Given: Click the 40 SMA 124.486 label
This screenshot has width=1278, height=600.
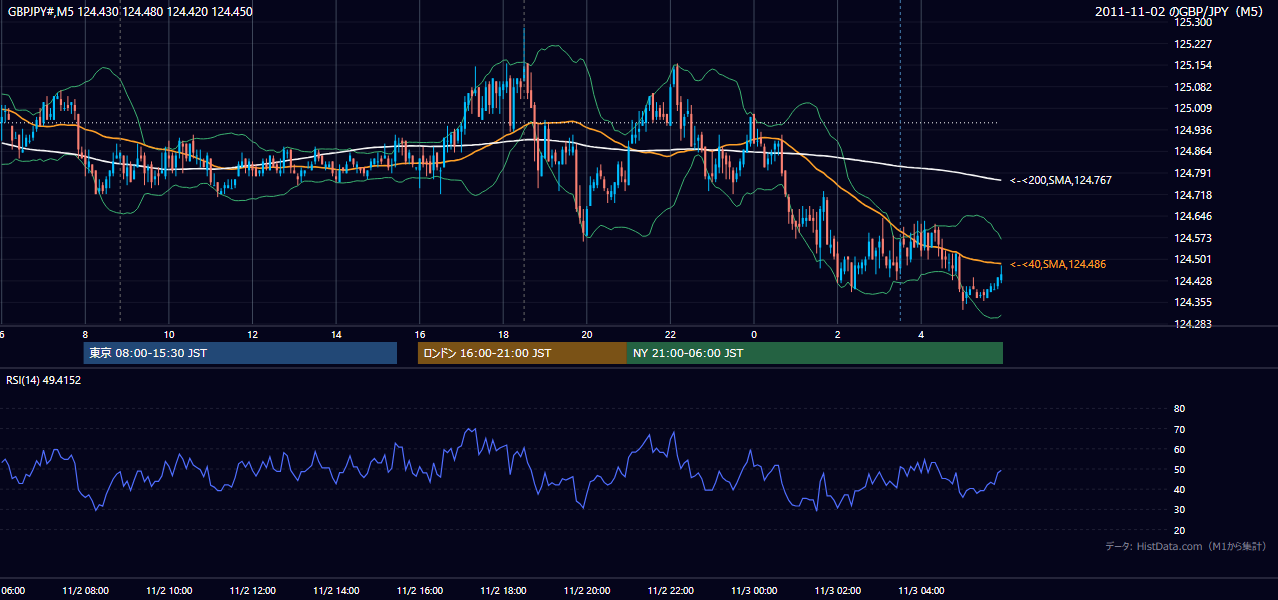Looking at the screenshot, I should tap(1057, 264).
